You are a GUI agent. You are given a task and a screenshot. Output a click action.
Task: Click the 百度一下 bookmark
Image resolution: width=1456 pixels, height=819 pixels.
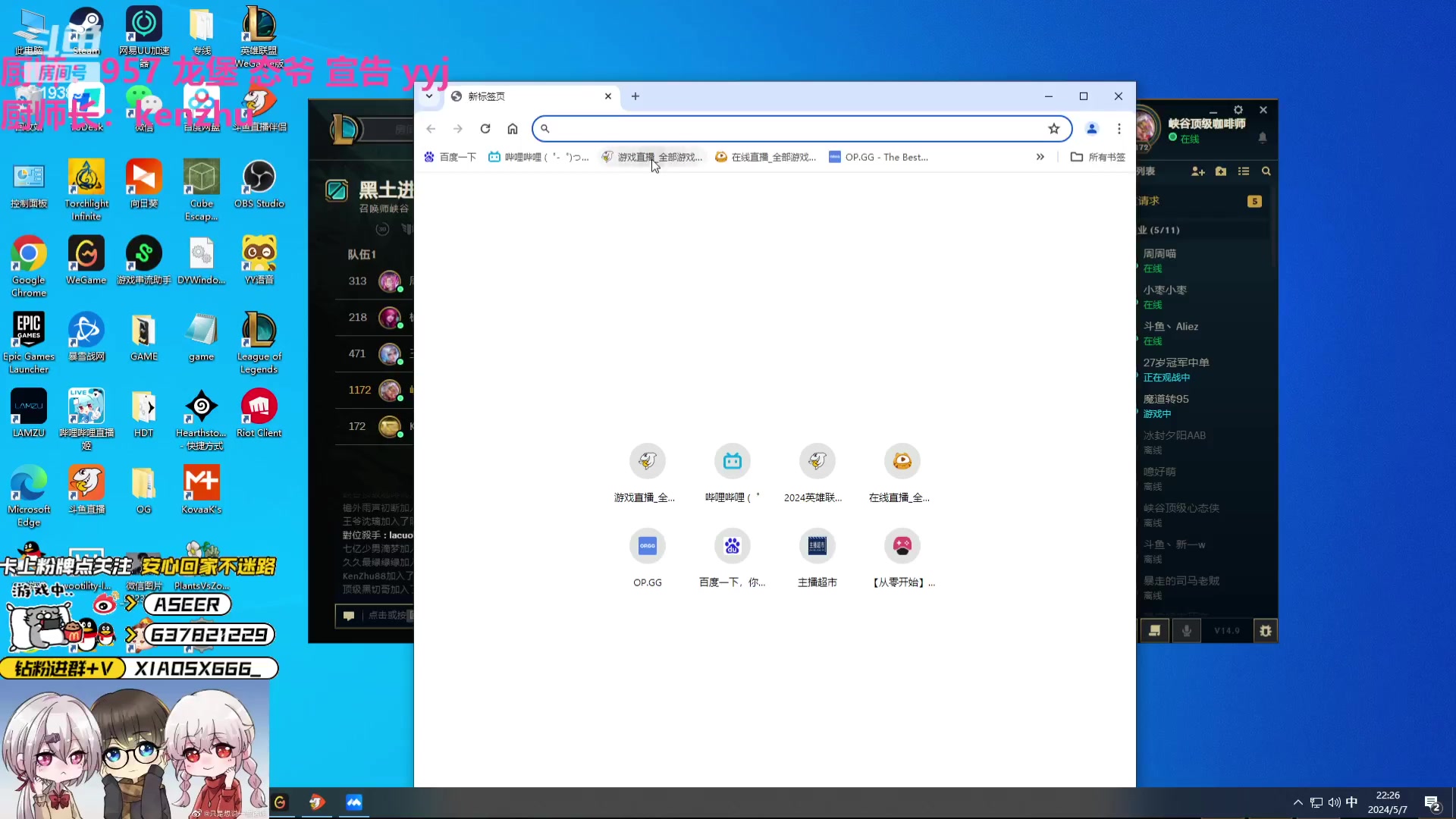click(x=450, y=157)
